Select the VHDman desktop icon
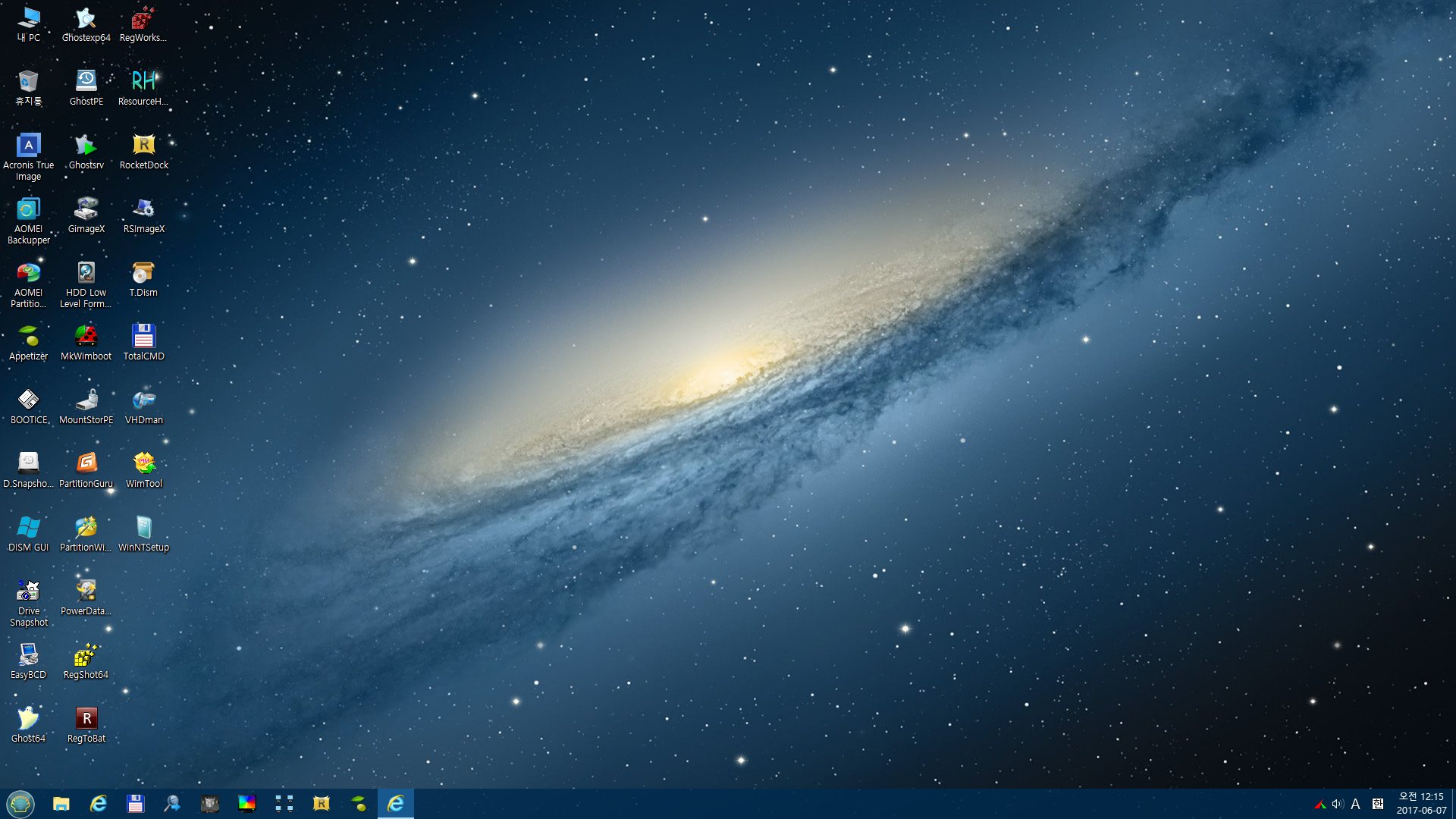 144,406
